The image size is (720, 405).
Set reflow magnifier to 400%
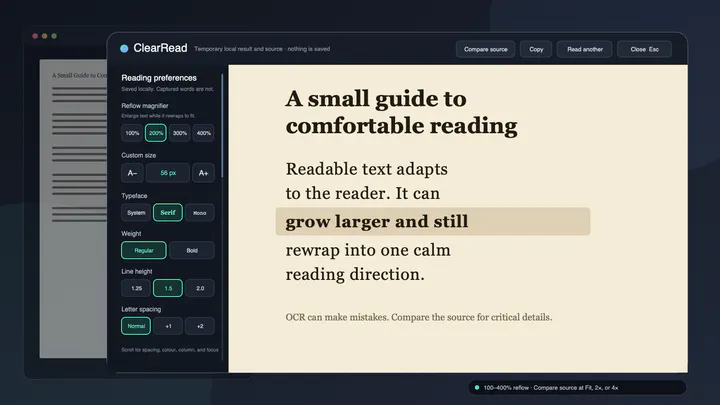203,133
